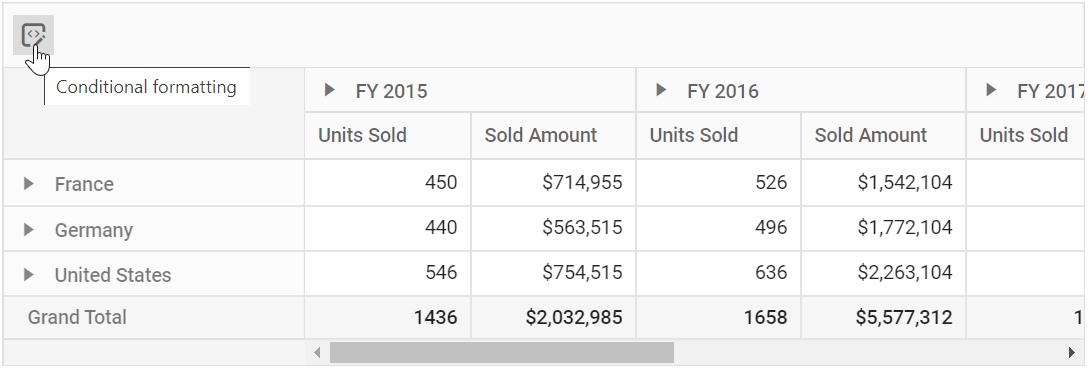Image resolution: width=1088 pixels, height=368 pixels.
Task: Click the horizontal scrollbar thumb
Action: coord(502,353)
